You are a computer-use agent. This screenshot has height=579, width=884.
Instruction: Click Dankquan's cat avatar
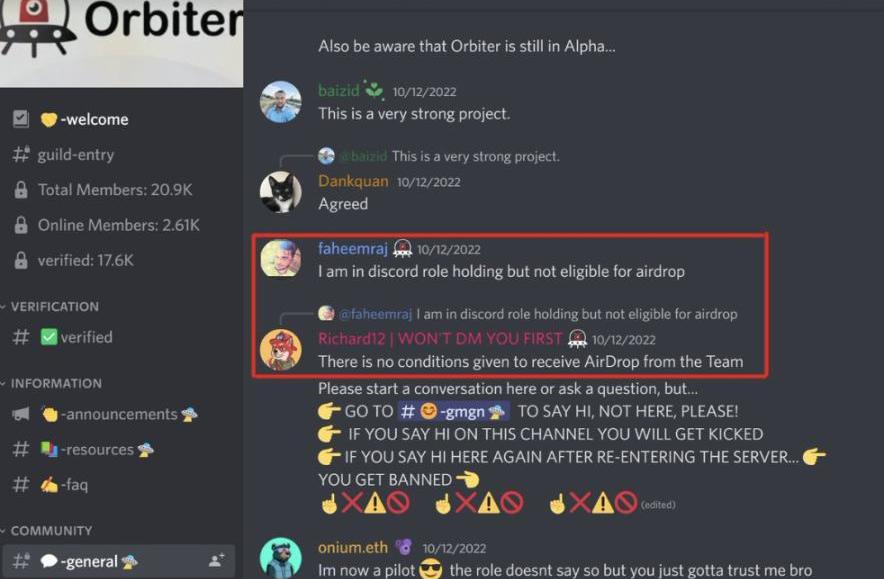point(280,192)
